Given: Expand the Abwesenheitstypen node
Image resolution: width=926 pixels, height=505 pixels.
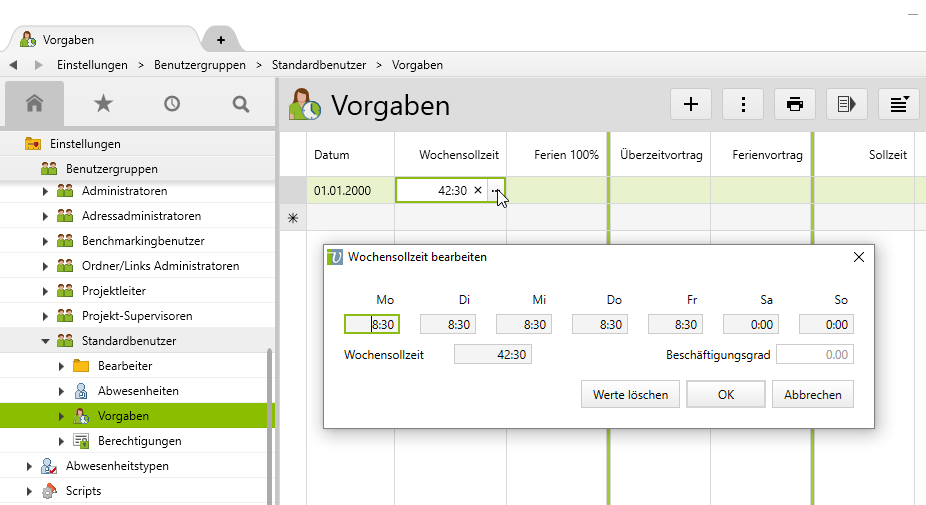Looking at the screenshot, I should pyautogui.click(x=29, y=466).
